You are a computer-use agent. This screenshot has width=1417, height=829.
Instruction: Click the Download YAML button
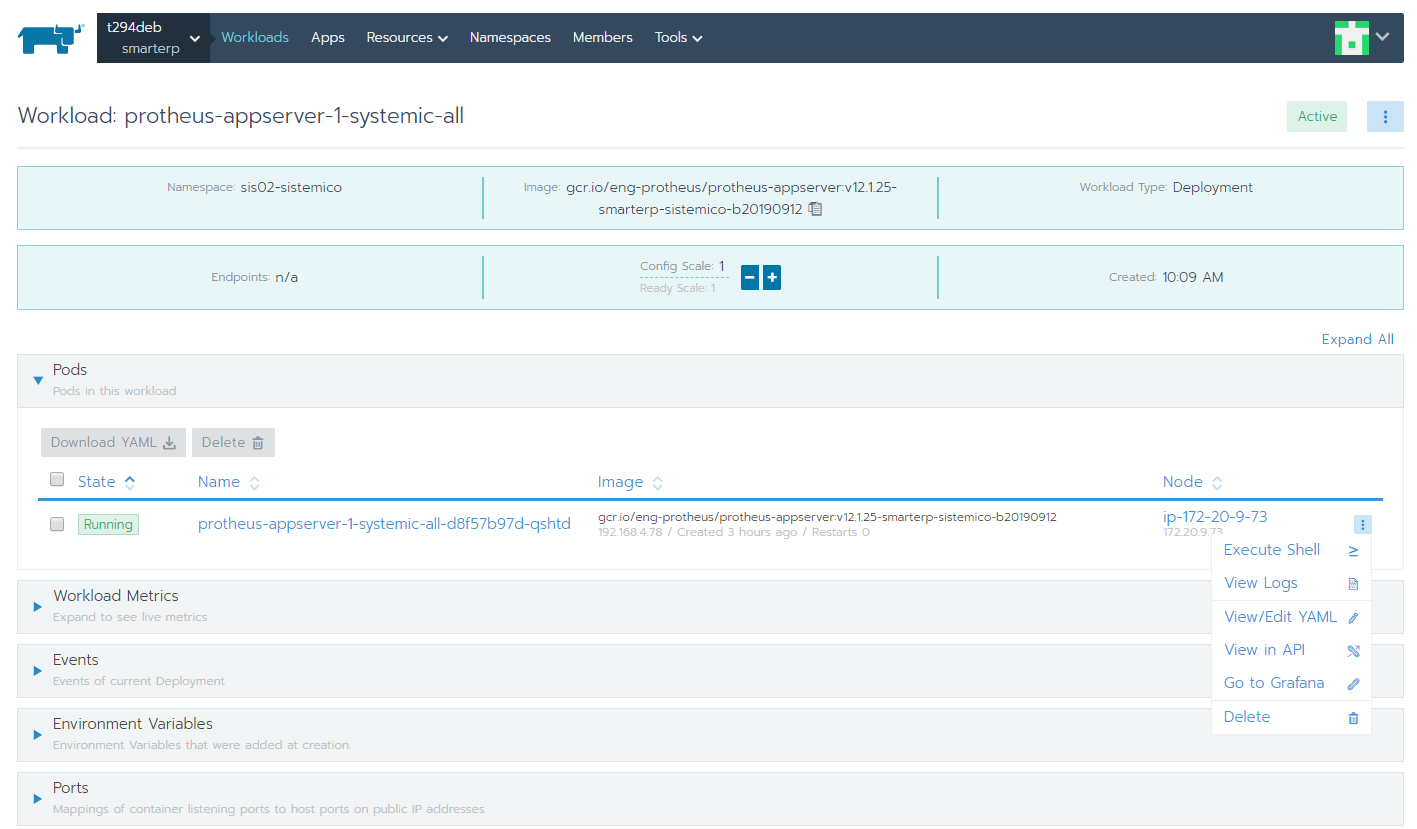tap(113, 443)
